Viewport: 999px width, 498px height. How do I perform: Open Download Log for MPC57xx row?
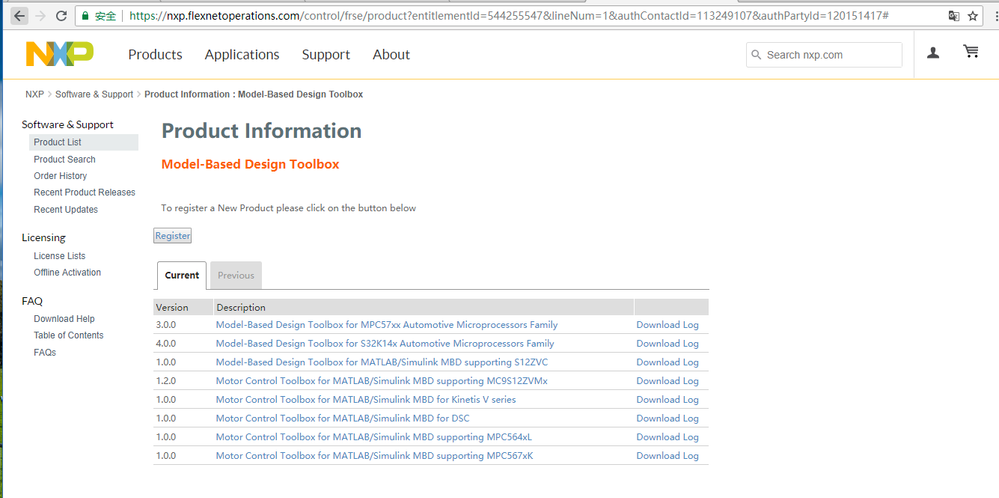point(668,325)
